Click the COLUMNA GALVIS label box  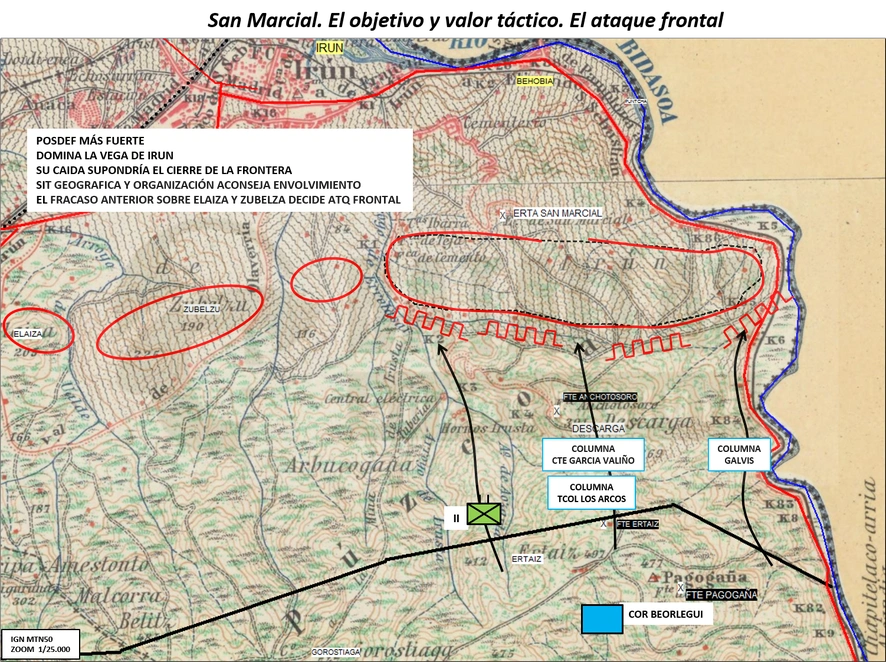(739, 454)
